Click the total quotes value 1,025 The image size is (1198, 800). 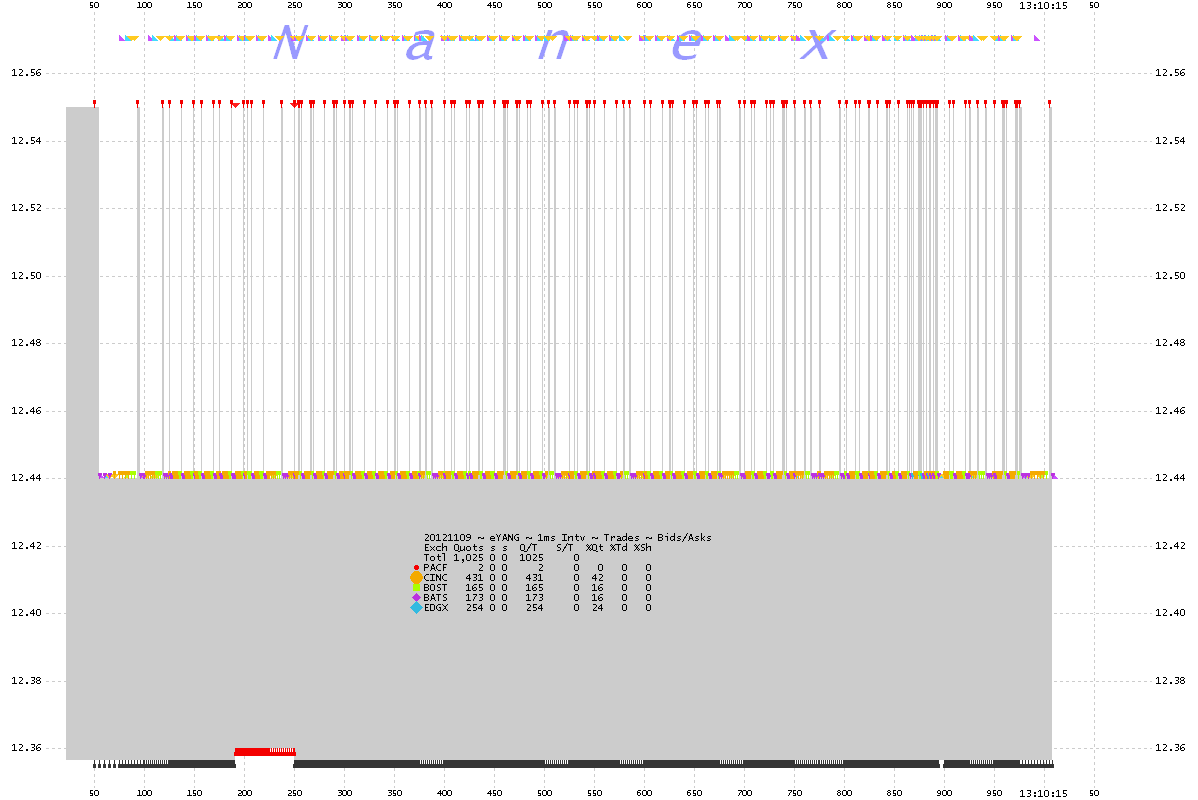pyautogui.click(x=468, y=558)
